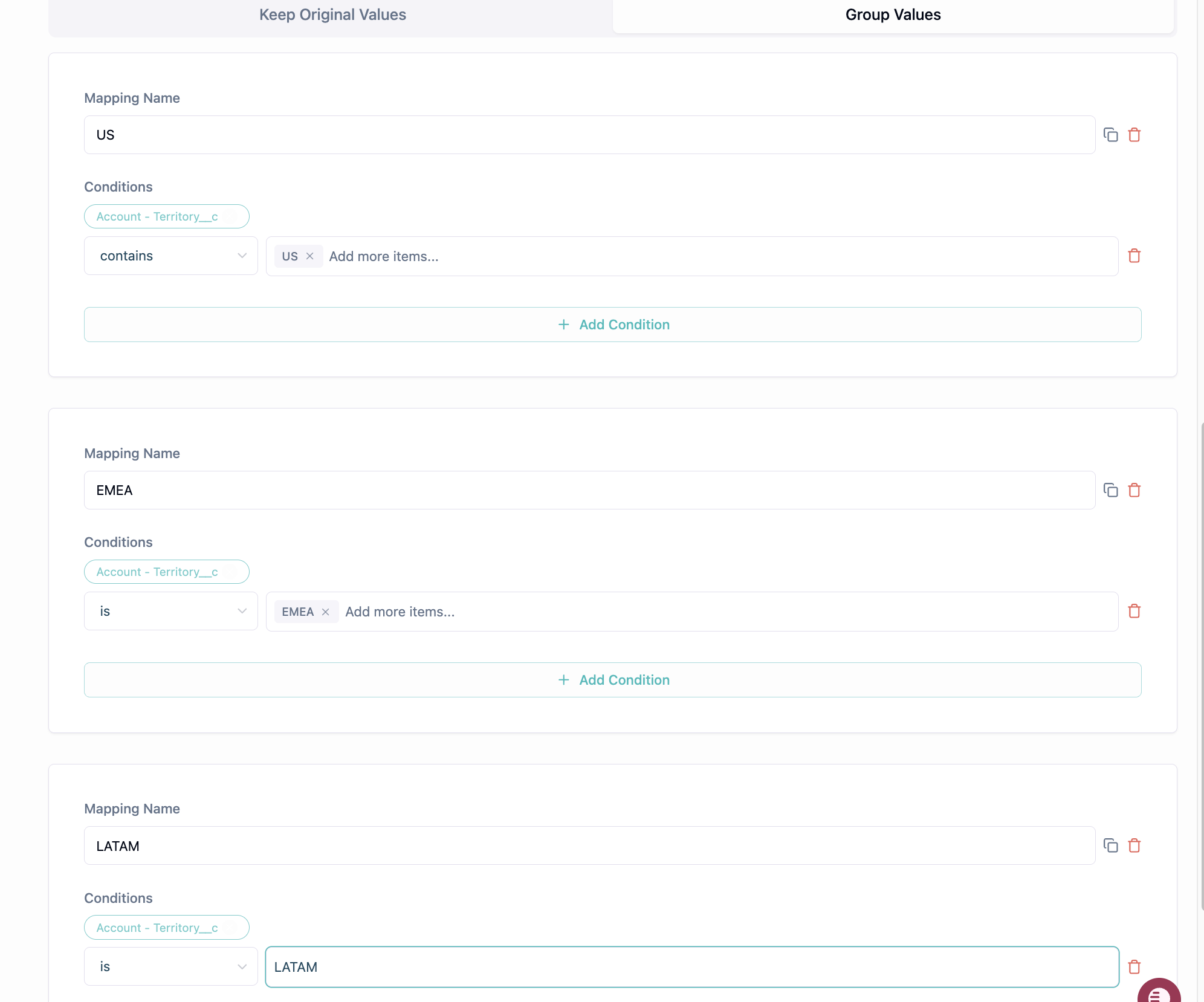Image resolution: width=1204 pixels, height=1002 pixels.
Task: Delete the LATAM condition row
Action: 1134,967
